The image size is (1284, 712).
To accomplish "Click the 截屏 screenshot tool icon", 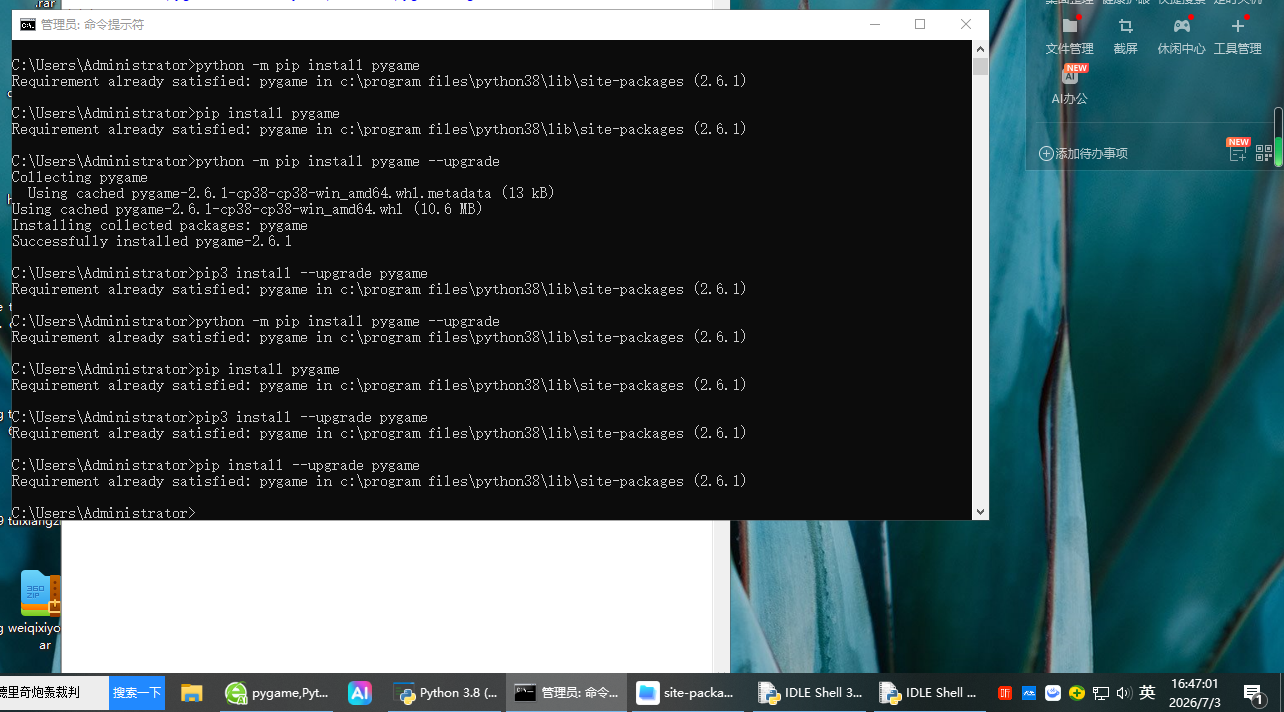I will pyautogui.click(x=1125, y=35).
